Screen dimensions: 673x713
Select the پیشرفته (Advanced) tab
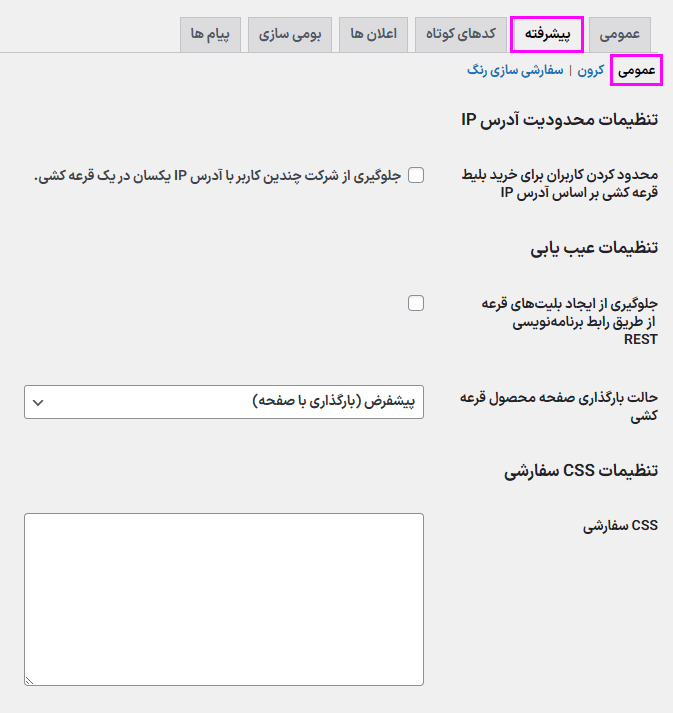click(x=547, y=34)
